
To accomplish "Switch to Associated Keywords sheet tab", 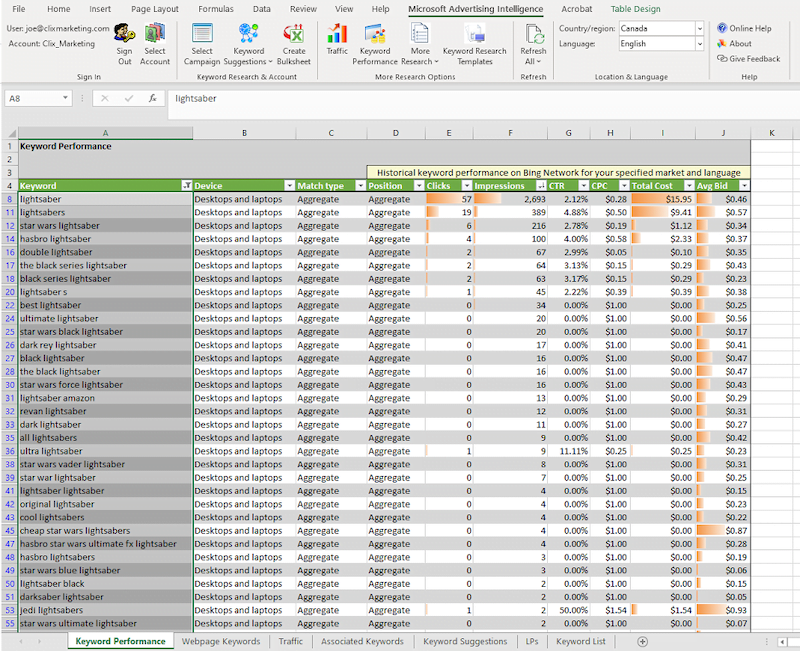I will 362,642.
